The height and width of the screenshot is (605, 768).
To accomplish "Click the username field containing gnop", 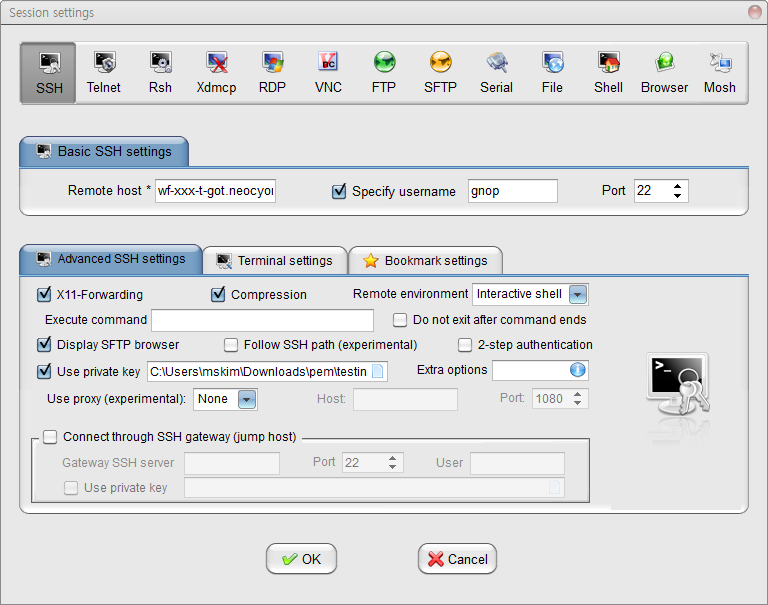I will [513, 191].
